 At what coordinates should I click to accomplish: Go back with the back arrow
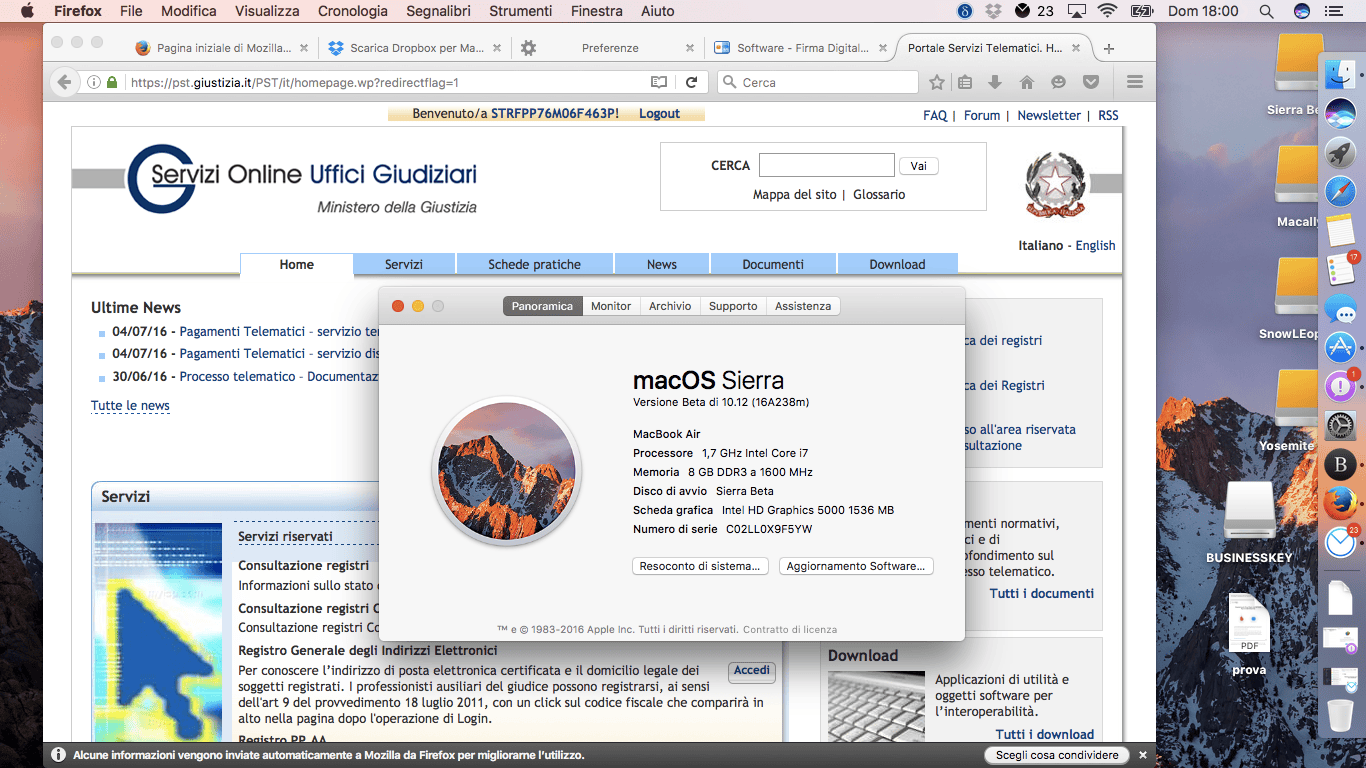coord(64,83)
